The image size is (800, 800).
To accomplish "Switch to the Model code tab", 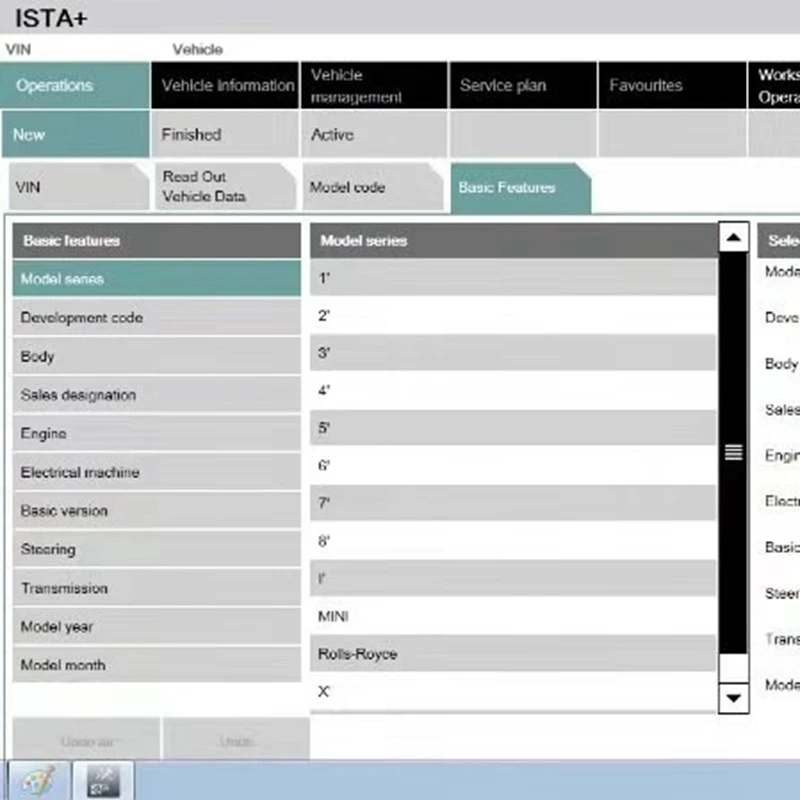I will tap(373, 187).
